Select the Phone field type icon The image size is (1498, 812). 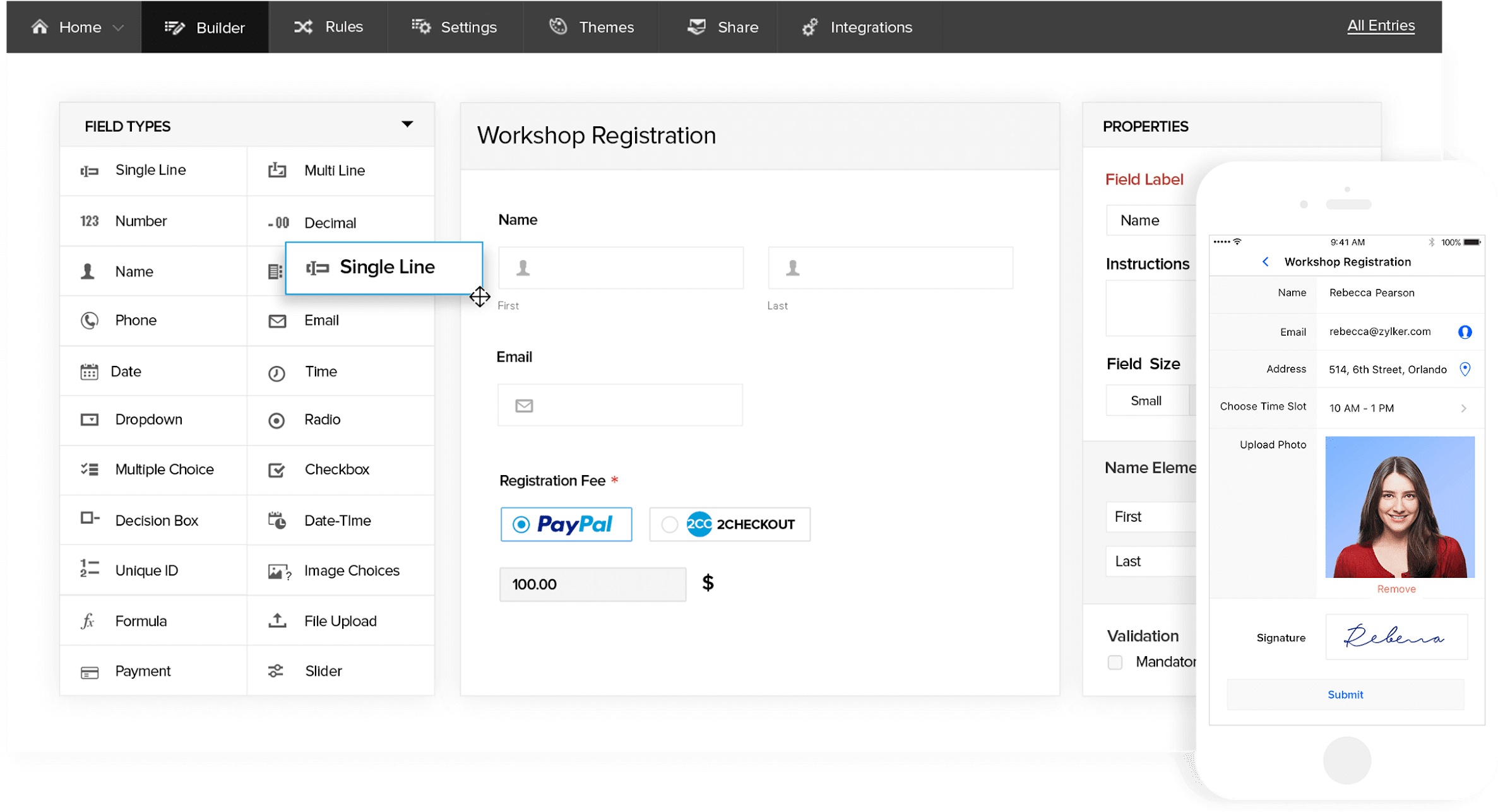(89, 321)
